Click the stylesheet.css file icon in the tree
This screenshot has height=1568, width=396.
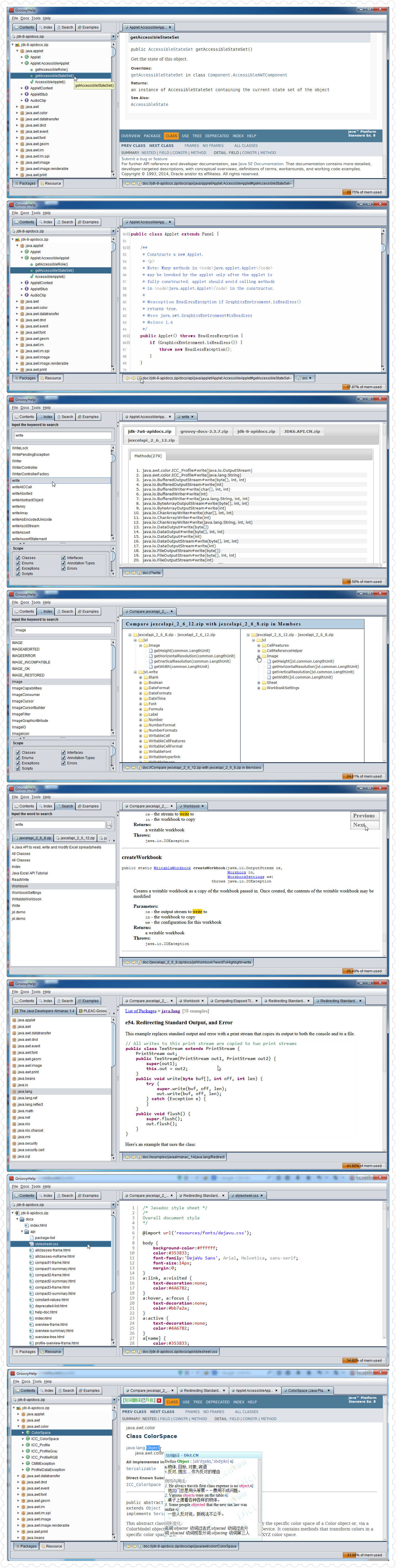click(32, 1244)
